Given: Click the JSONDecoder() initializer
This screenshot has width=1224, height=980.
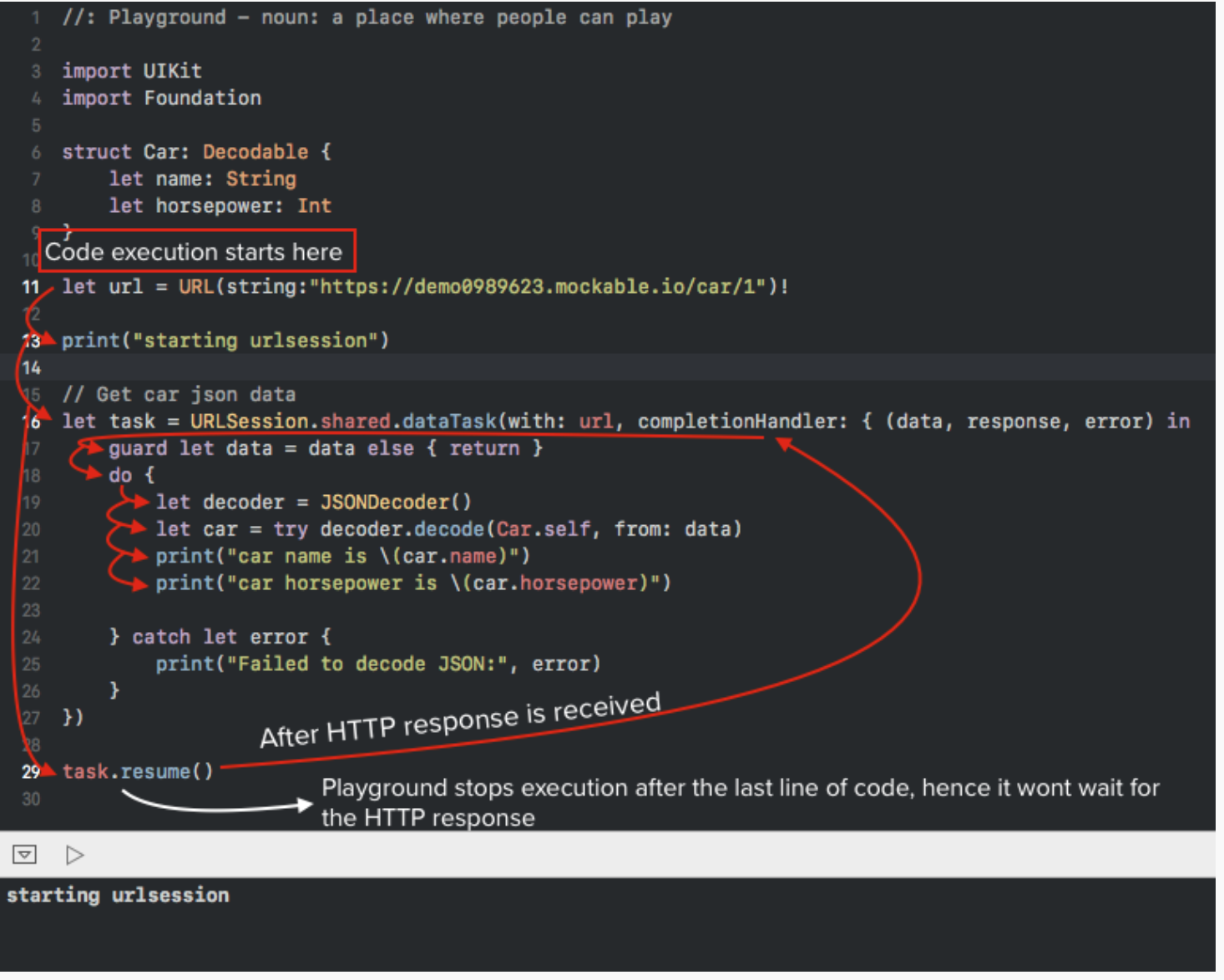Looking at the screenshot, I should tap(396, 503).
